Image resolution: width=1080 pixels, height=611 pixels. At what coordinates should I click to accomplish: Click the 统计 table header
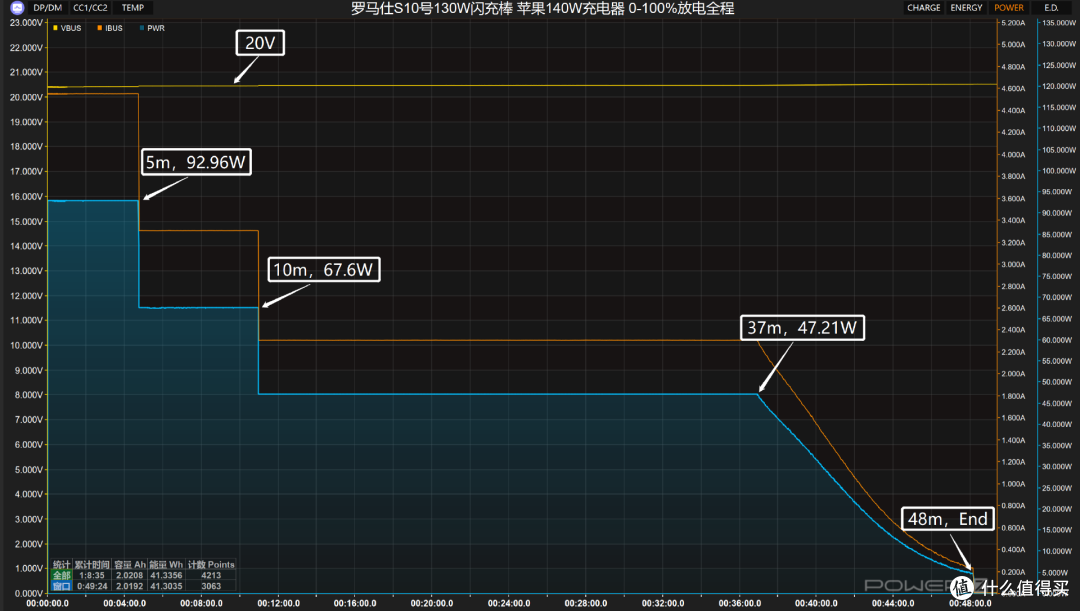[x=62, y=564]
